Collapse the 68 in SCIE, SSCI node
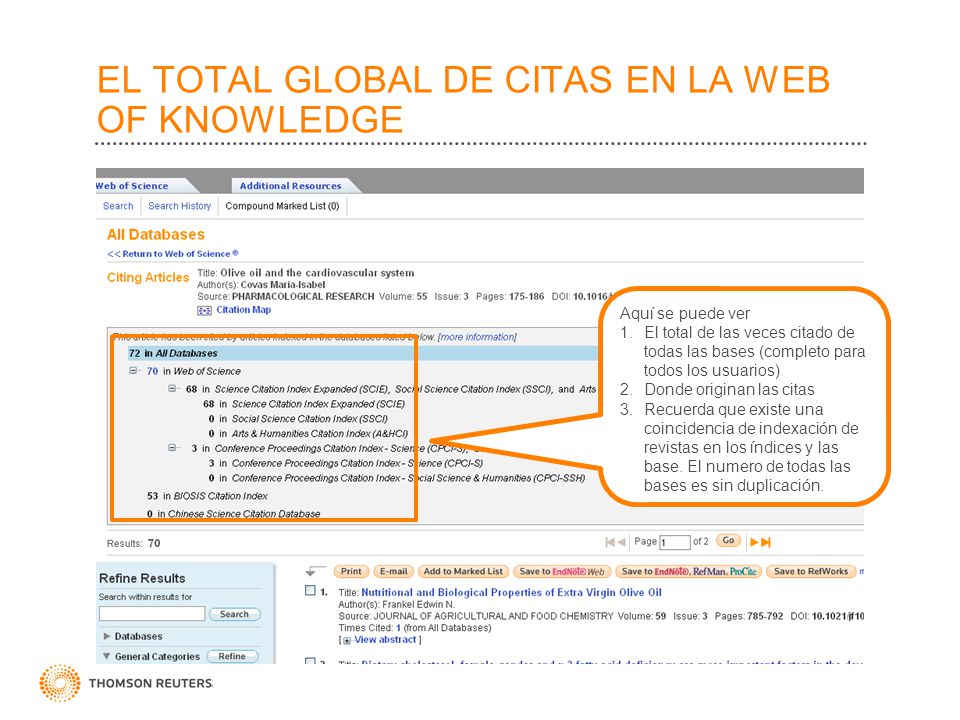Image resolution: width=960 pixels, height=720 pixels. [x=173, y=388]
